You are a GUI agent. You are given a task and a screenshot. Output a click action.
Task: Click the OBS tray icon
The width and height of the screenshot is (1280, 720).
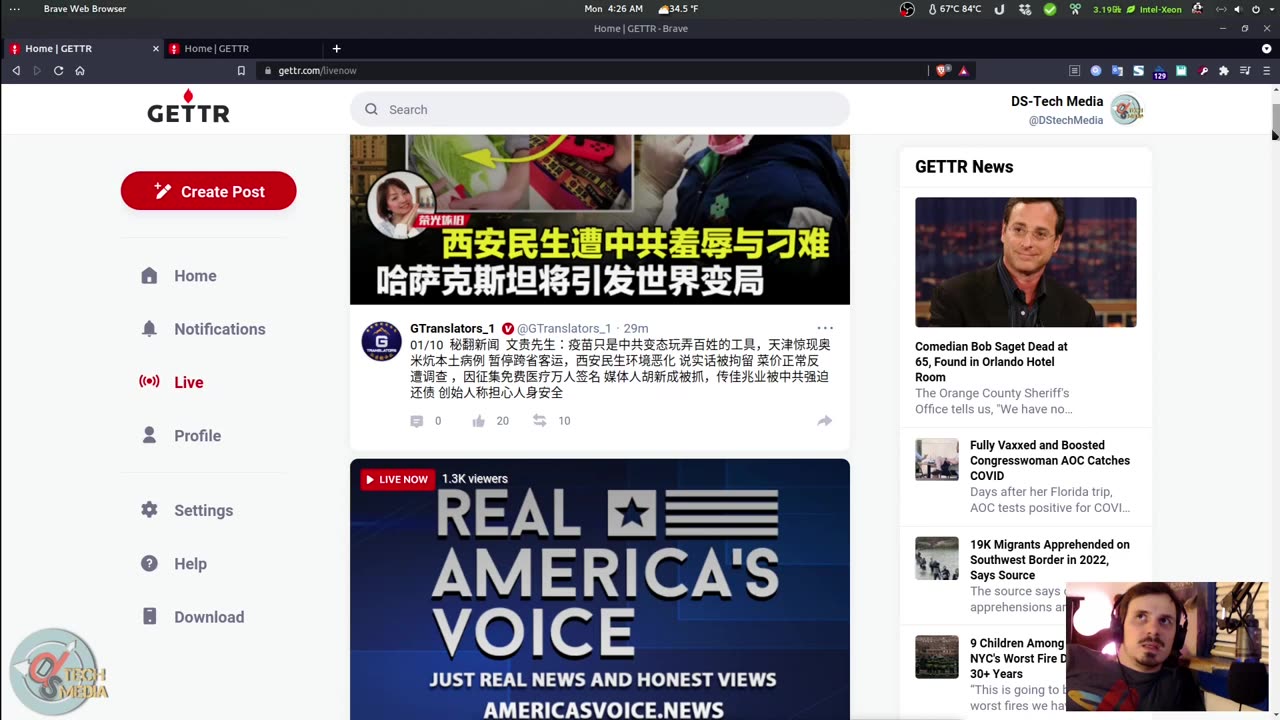(x=907, y=9)
